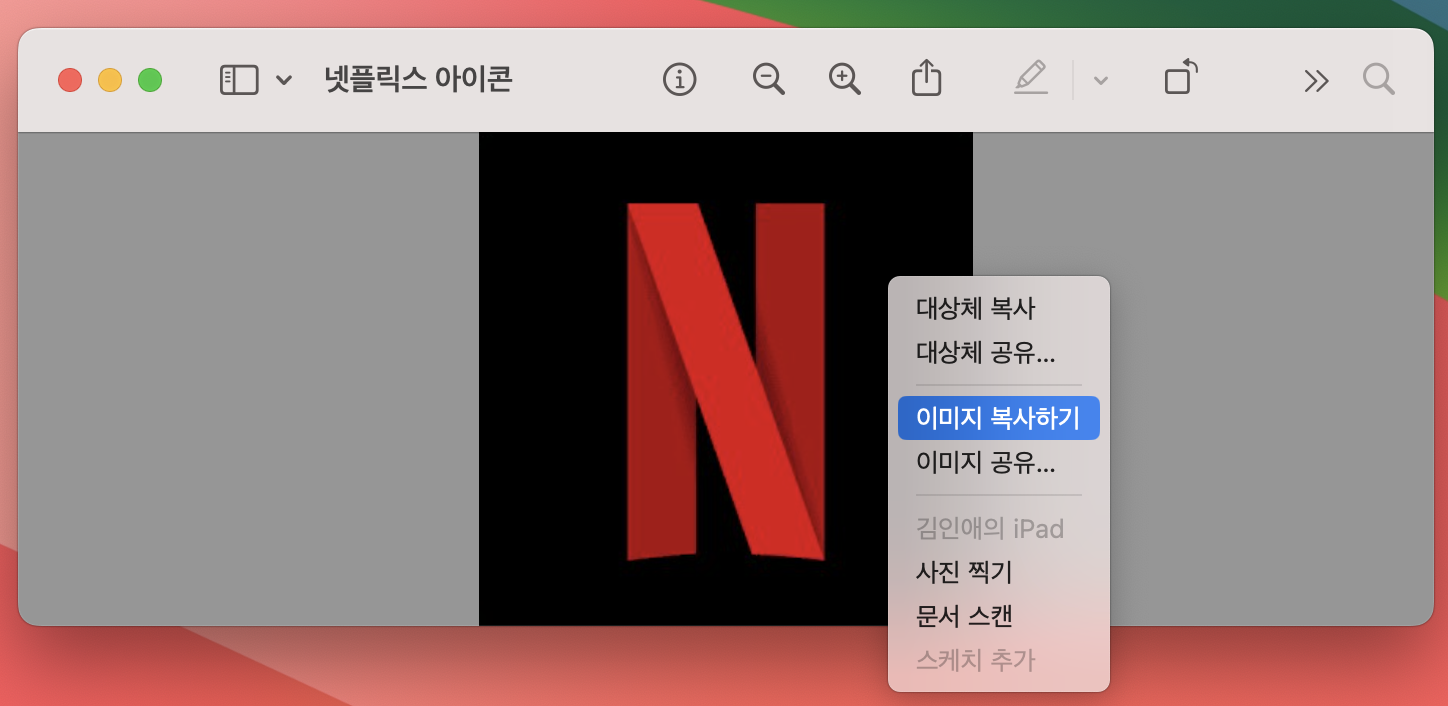Screen dimensions: 1448x706
Task: Open the Share toolbar icon
Action: pos(927,79)
